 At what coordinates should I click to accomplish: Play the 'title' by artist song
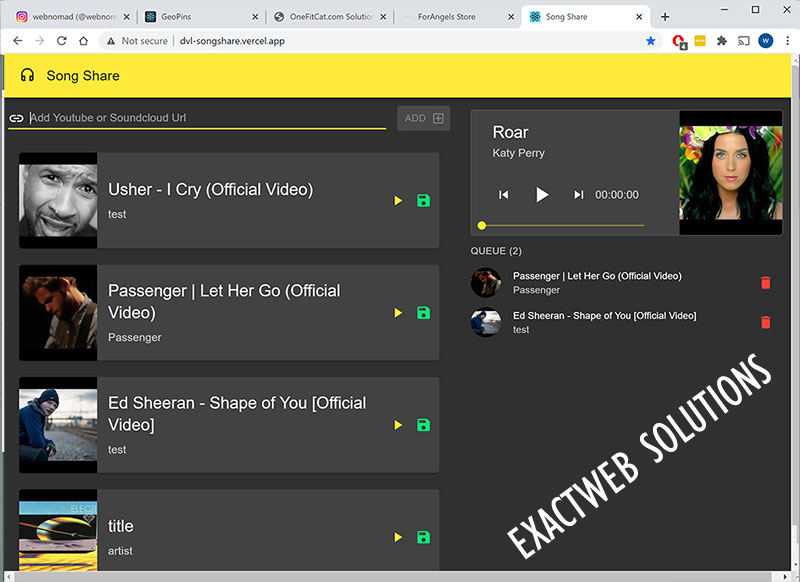click(x=398, y=537)
